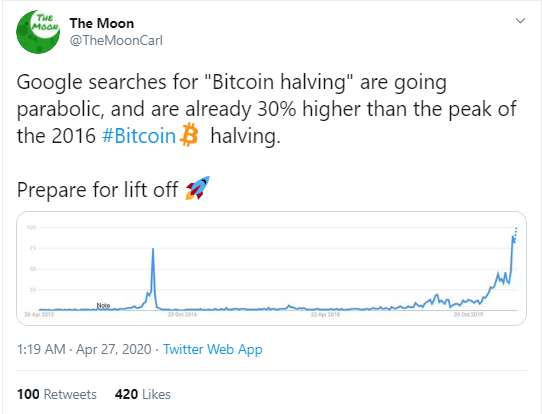Visit the @TheMoonCarl handle
The height and width of the screenshot is (414, 542).
[116, 40]
